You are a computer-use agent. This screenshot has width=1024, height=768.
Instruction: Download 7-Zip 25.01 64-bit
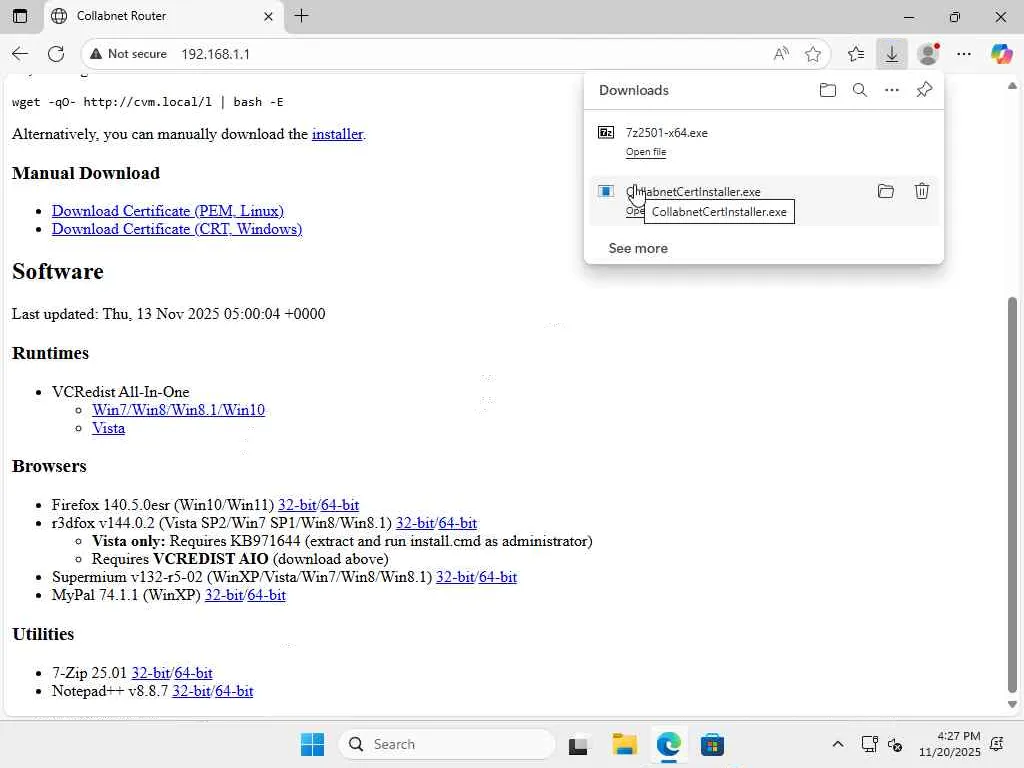193,673
